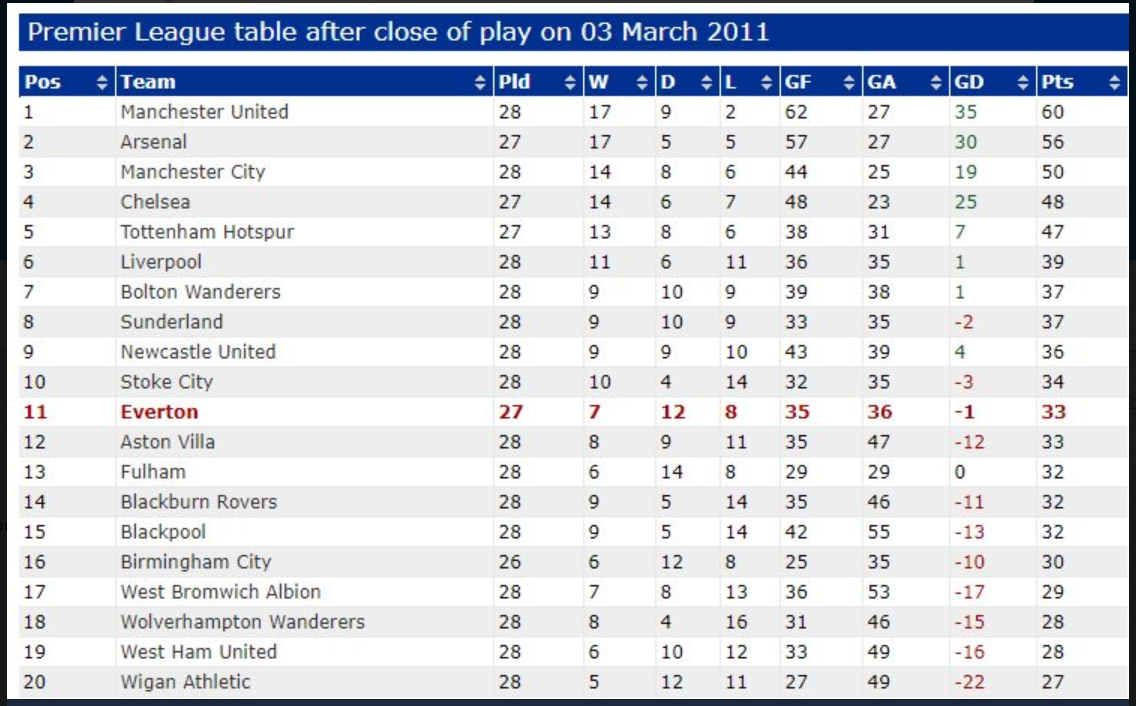Click the highlighted Everton team name
This screenshot has height=706, width=1136.
(x=159, y=412)
